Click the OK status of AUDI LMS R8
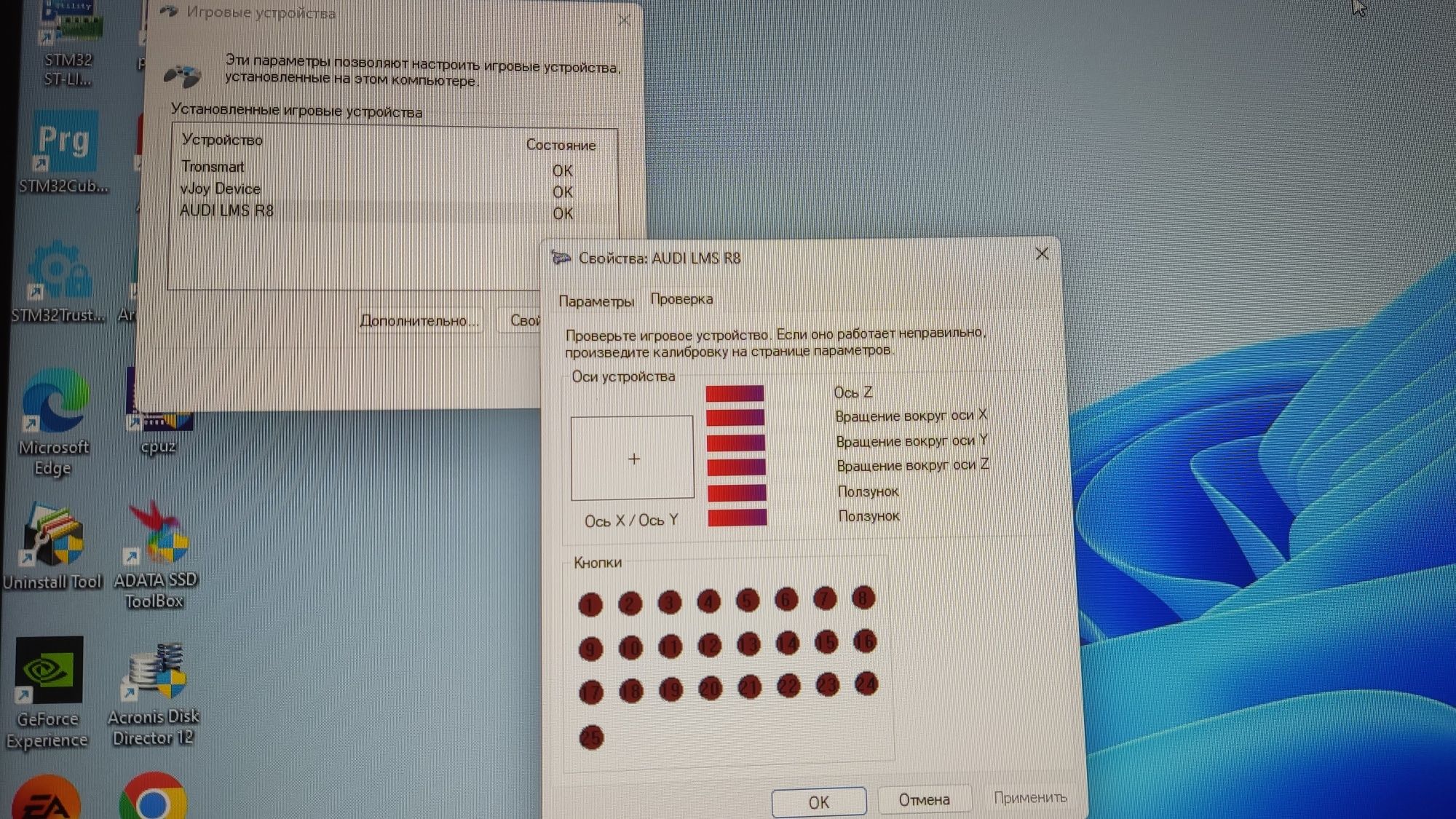The width and height of the screenshot is (1456, 819). tap(563, 213)
